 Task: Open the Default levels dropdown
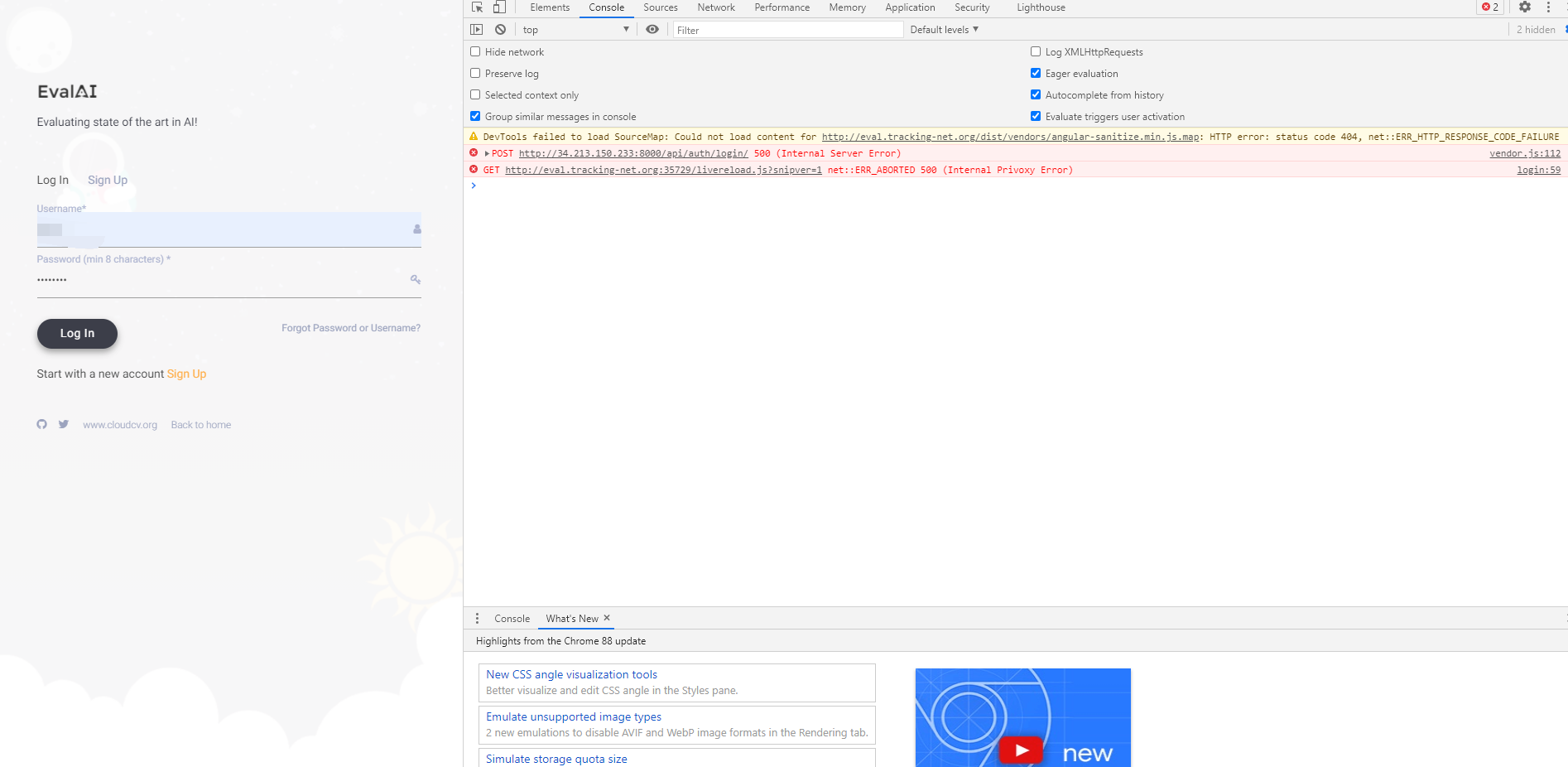click(x=945, y=30)
